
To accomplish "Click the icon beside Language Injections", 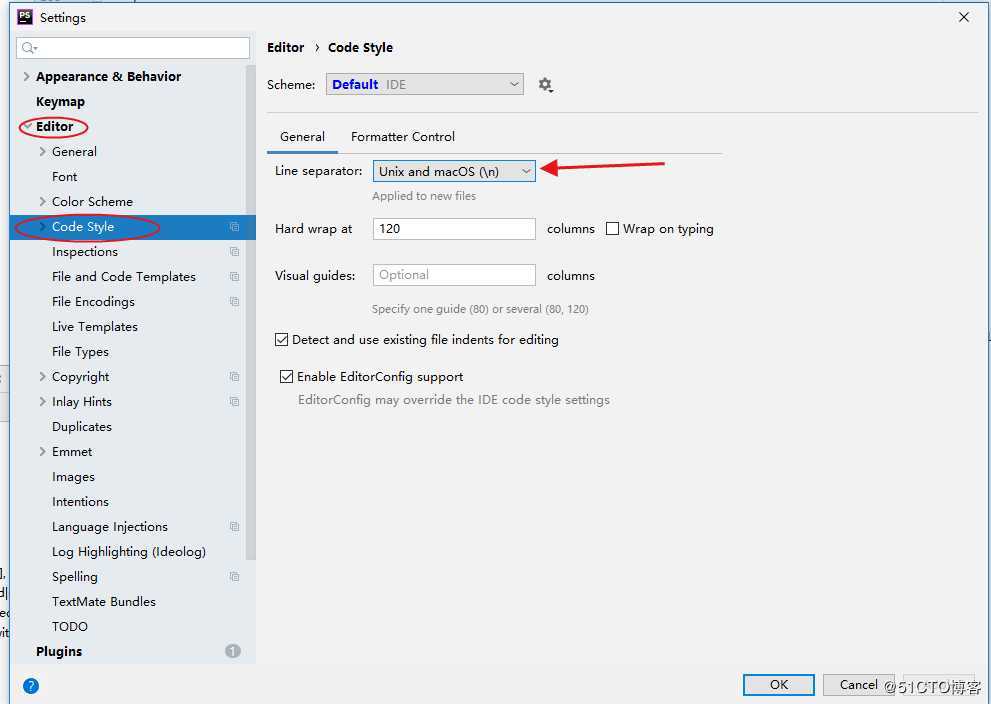I will 234,526.
